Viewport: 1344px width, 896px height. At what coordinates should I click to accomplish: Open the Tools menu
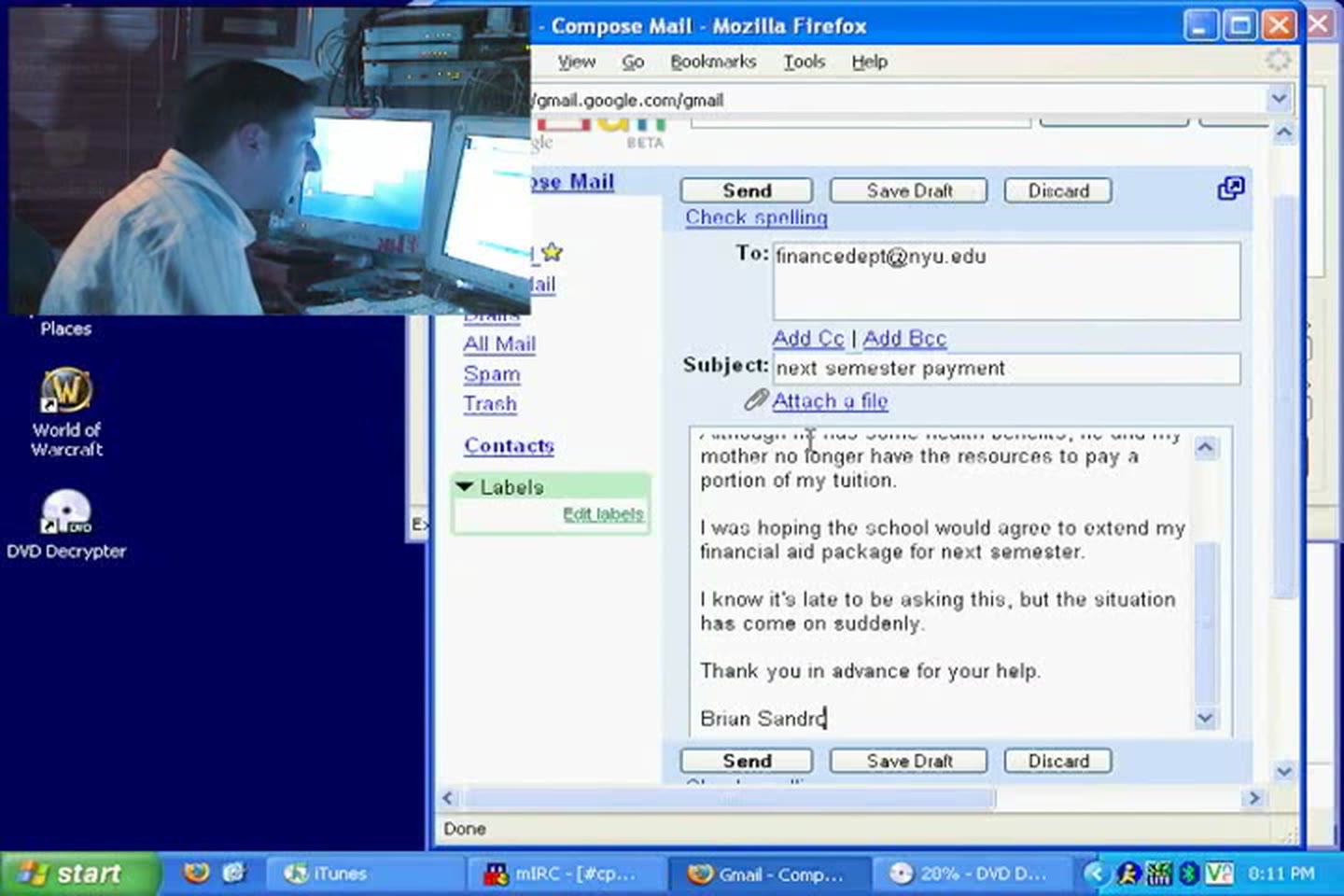pyautogui.click(x=805, y=62)
